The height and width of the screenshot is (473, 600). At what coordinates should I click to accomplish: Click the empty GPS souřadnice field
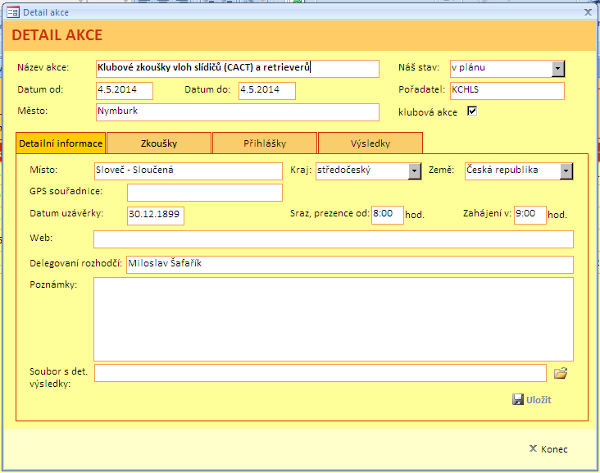(x=205, y=193)
